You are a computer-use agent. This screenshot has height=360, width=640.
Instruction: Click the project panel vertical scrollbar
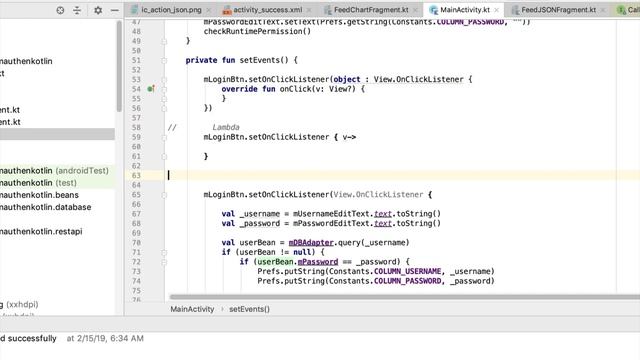coord(119,66)
